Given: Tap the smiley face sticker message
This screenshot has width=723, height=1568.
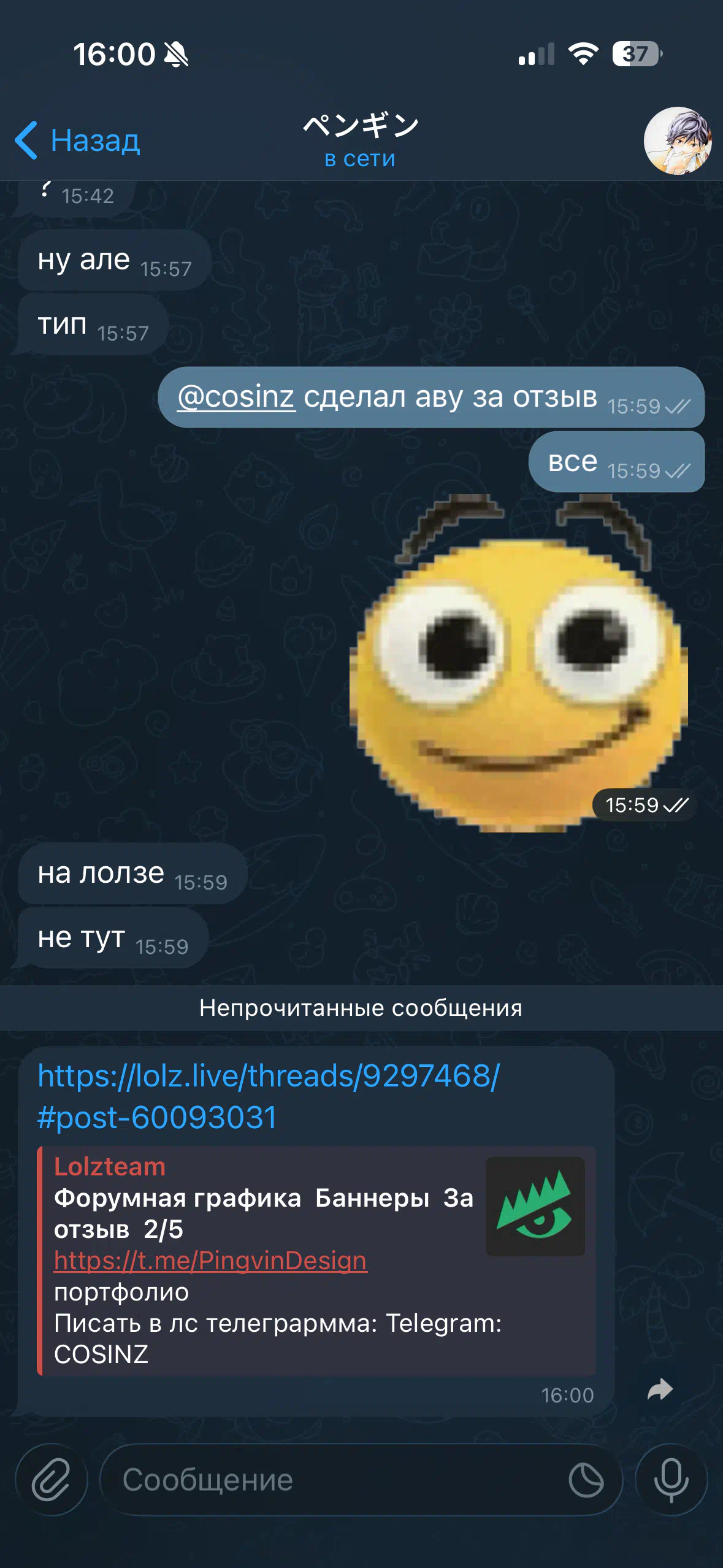Looking at the screenshot, I should click(519, 663).
